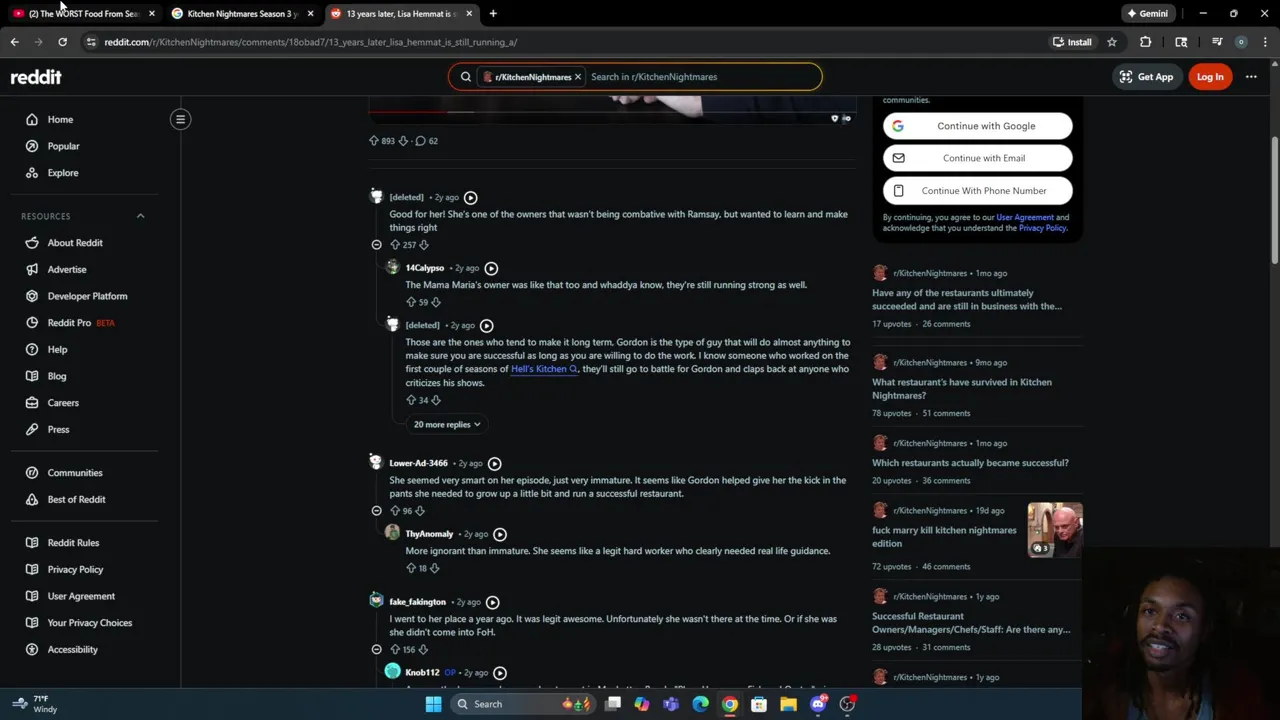
Task: Open Communities in sidebar
Action: pos(75,473)
